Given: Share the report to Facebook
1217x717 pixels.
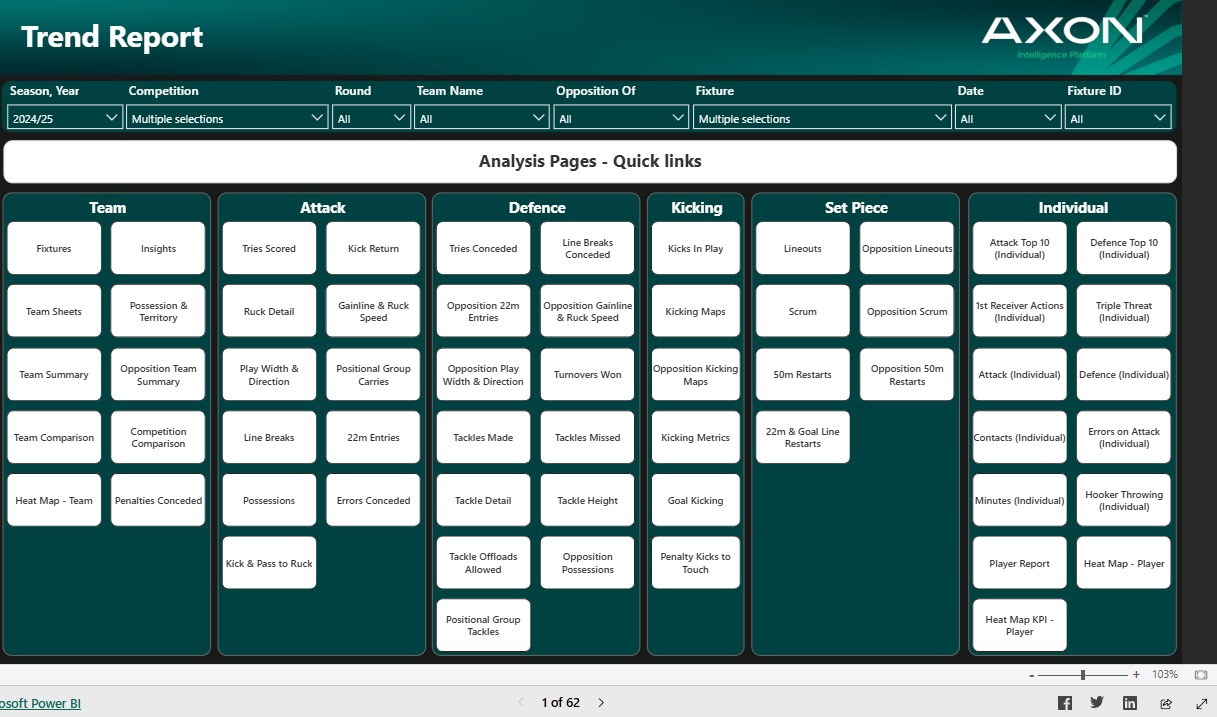Looking at the screenshot, I should 1063,702.
